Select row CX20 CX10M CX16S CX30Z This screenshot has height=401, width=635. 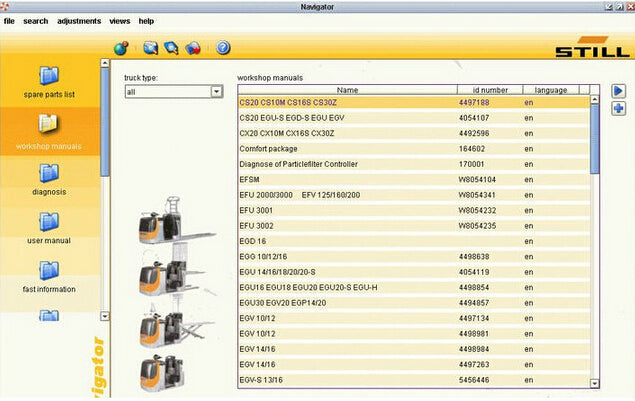[414, 133]
